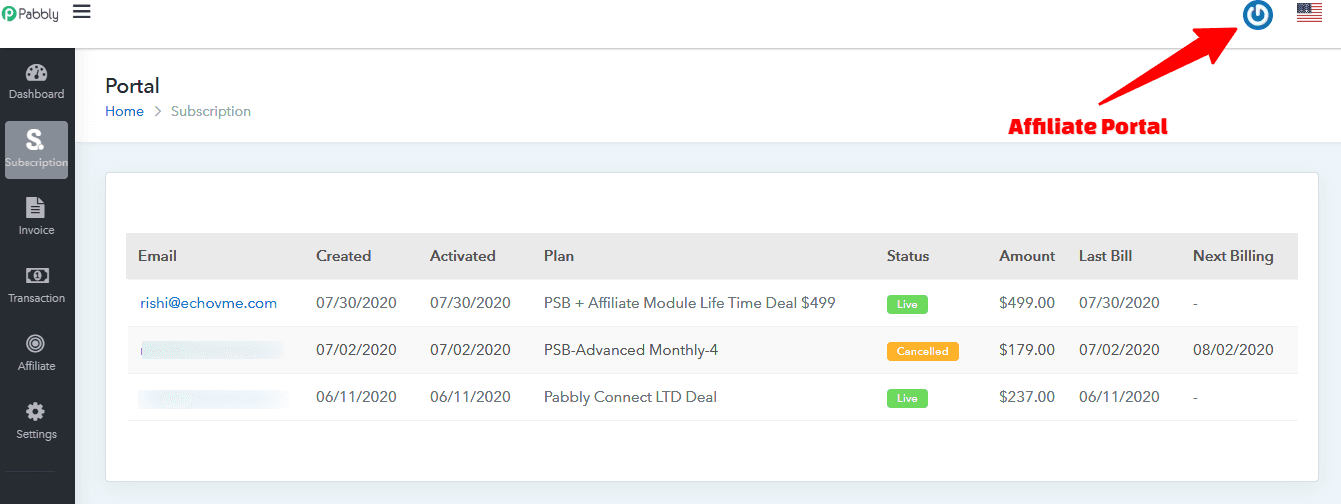The height and width of the screenshot is (504, 1341).
Task: Click Last Bill 06/11/2020 in the $237.00 row
Action: point(1119,397)
